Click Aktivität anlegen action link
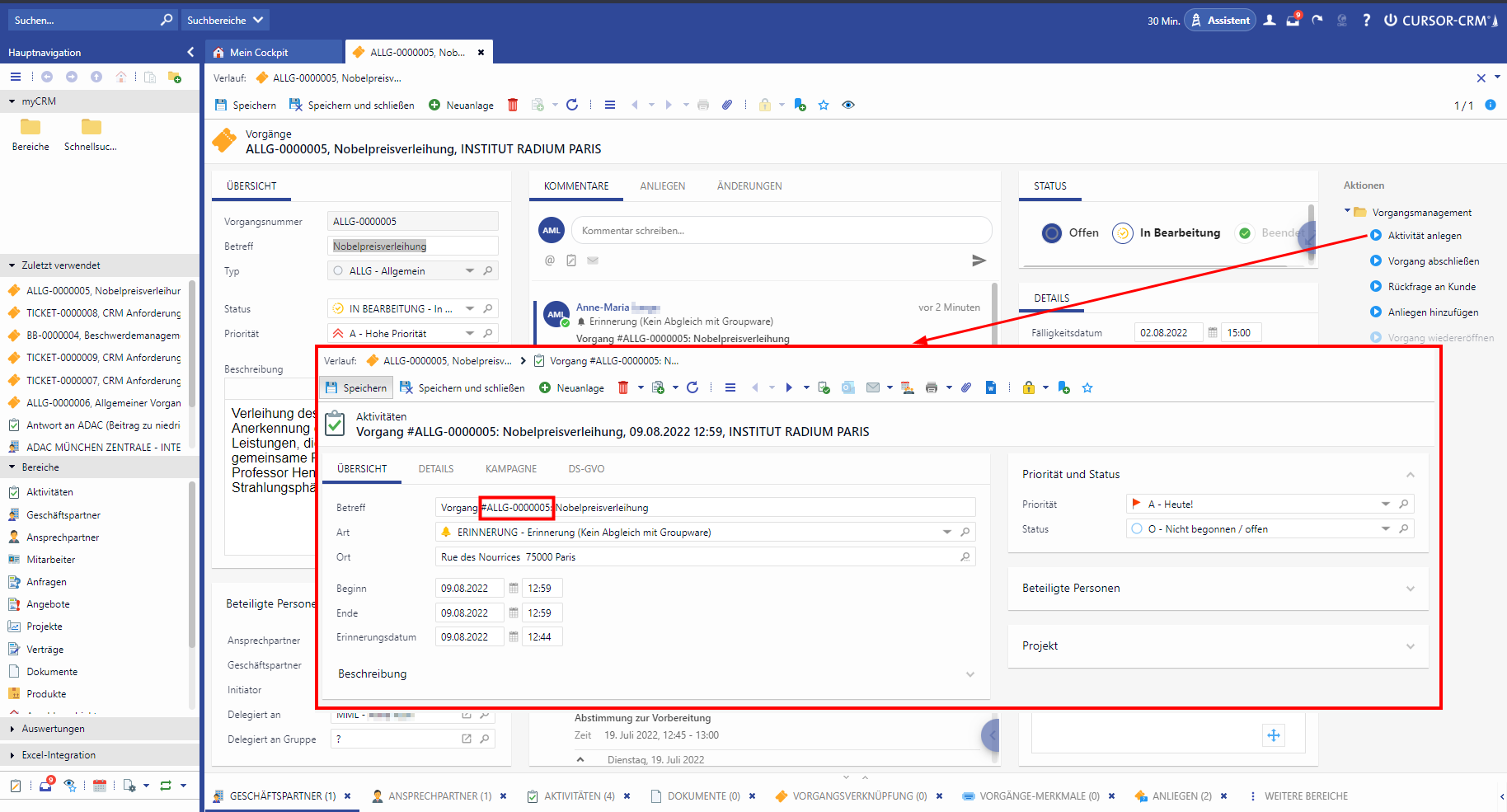The width and height of the screenshot is (1507, 812). pyautogui.click(x=1424, y=236)
